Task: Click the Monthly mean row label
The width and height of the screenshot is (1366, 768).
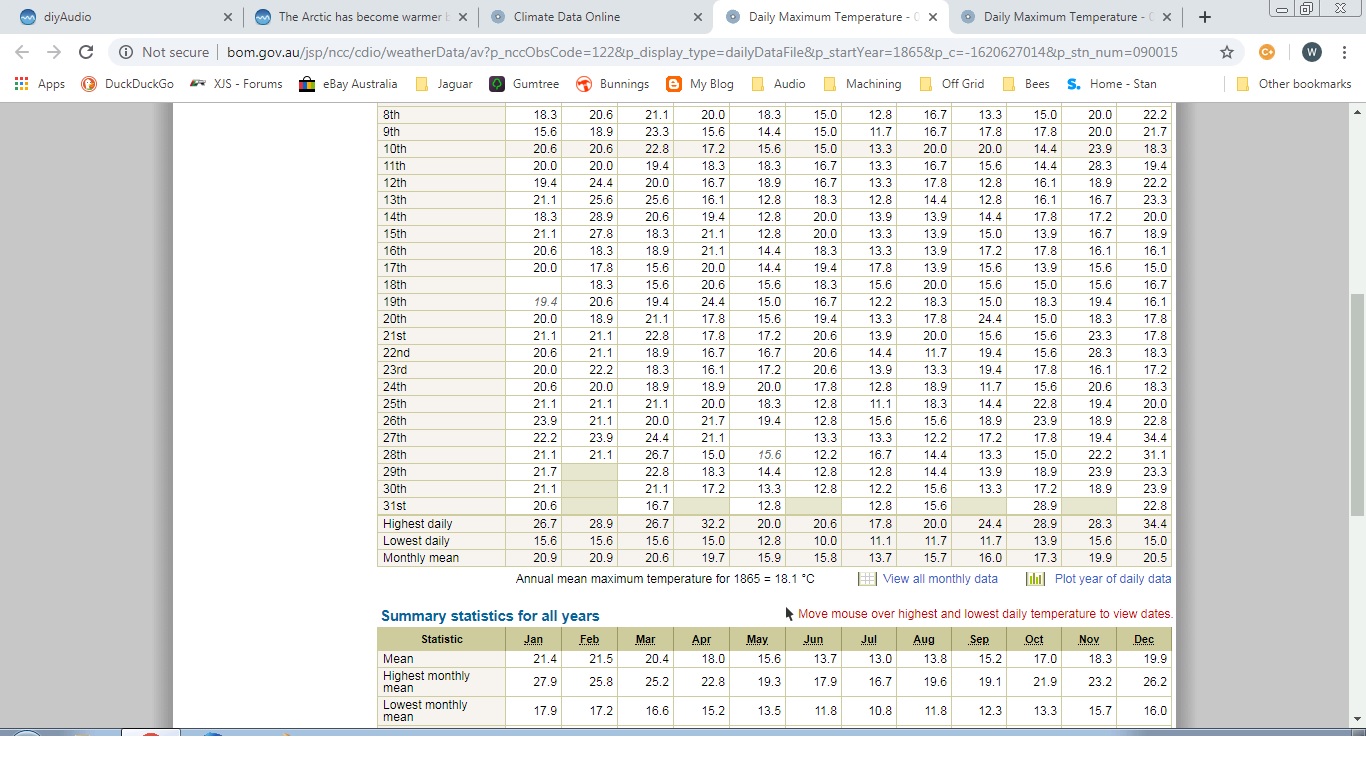Action: (x=421, y=558)
